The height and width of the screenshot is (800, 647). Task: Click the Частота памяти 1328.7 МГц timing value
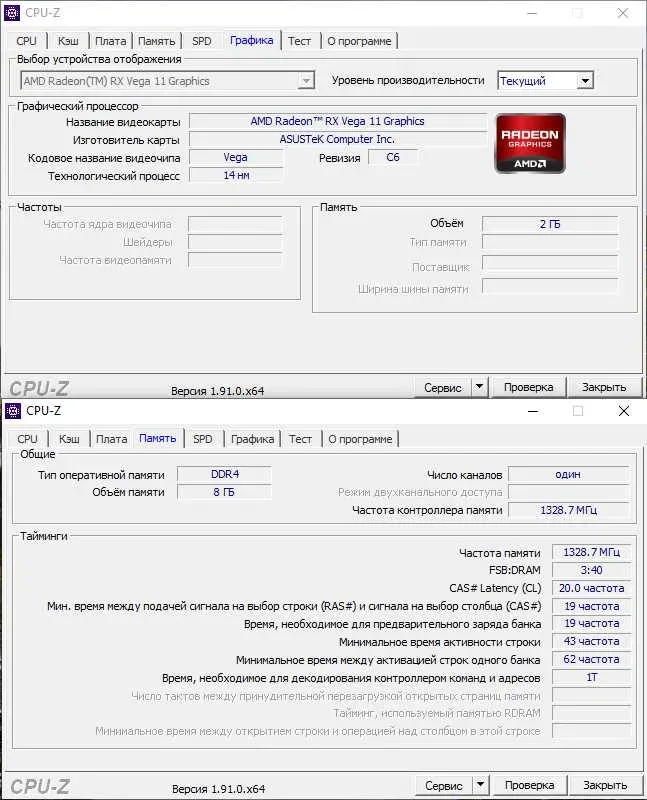591,553
